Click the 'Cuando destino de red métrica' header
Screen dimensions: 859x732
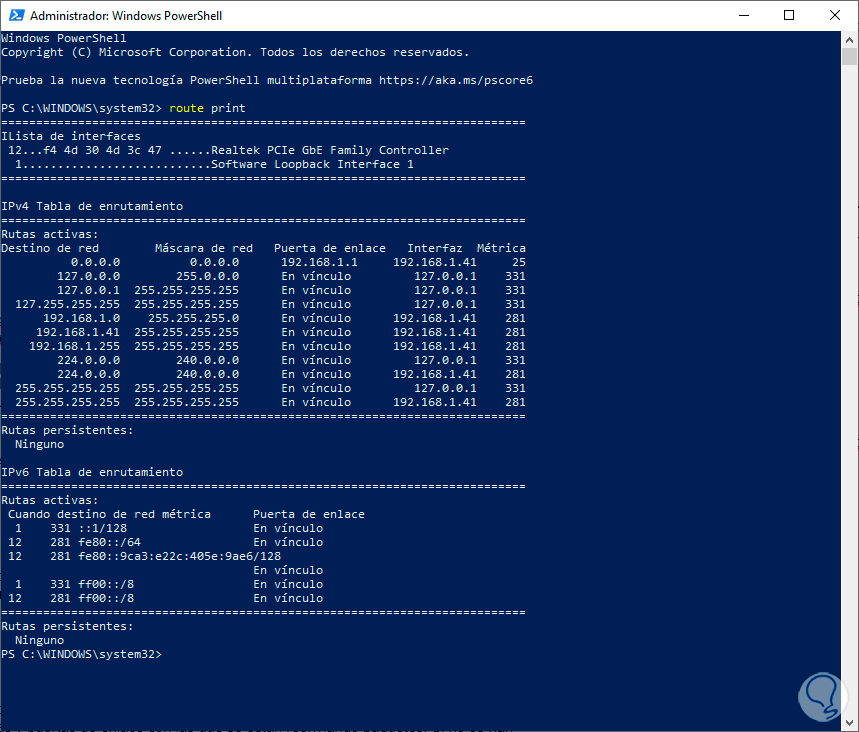click(109, 514)
